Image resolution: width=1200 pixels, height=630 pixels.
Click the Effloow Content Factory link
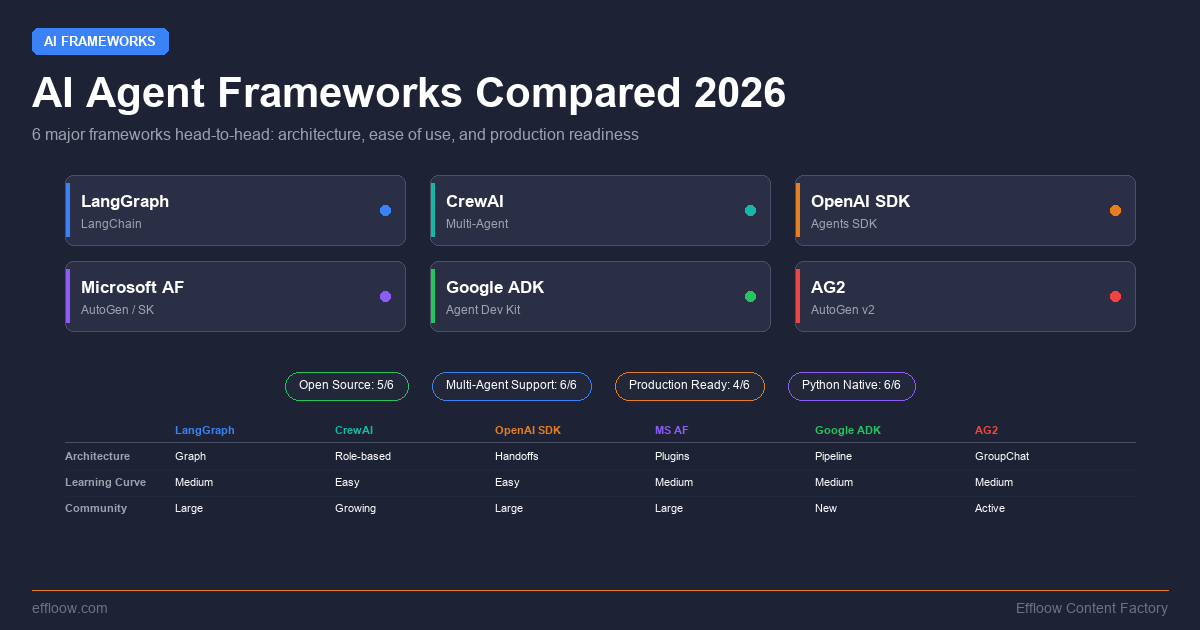click(1091, 608)
